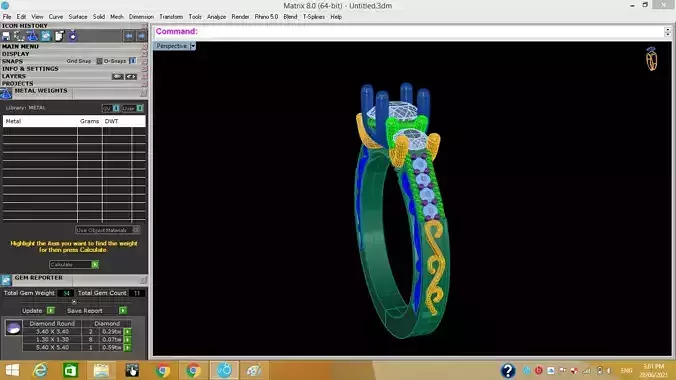Click green arrow for 3.40 X 3.40 diamond row
676x380 pixels.
coord(128,332)
